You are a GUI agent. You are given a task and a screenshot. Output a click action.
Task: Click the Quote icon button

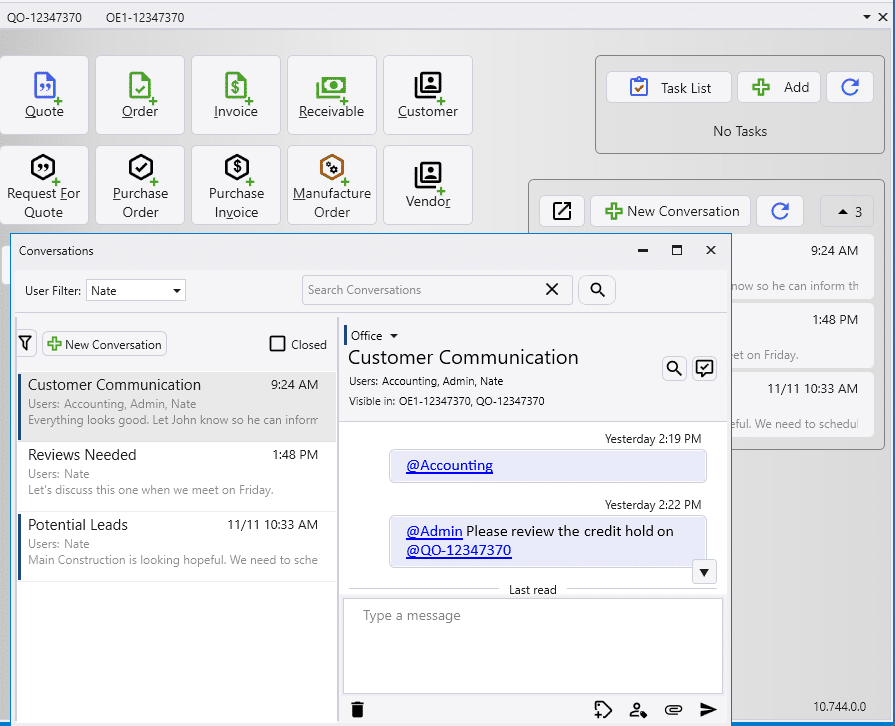pyautogui.click(x=44, y=94)
